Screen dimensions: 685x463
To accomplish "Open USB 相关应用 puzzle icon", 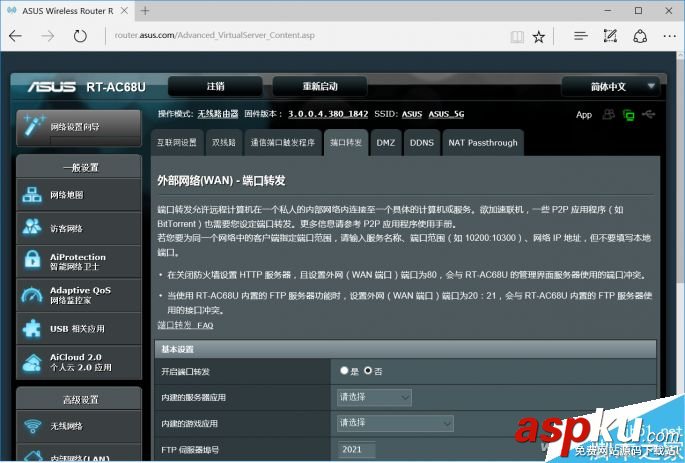I will 32,328.
